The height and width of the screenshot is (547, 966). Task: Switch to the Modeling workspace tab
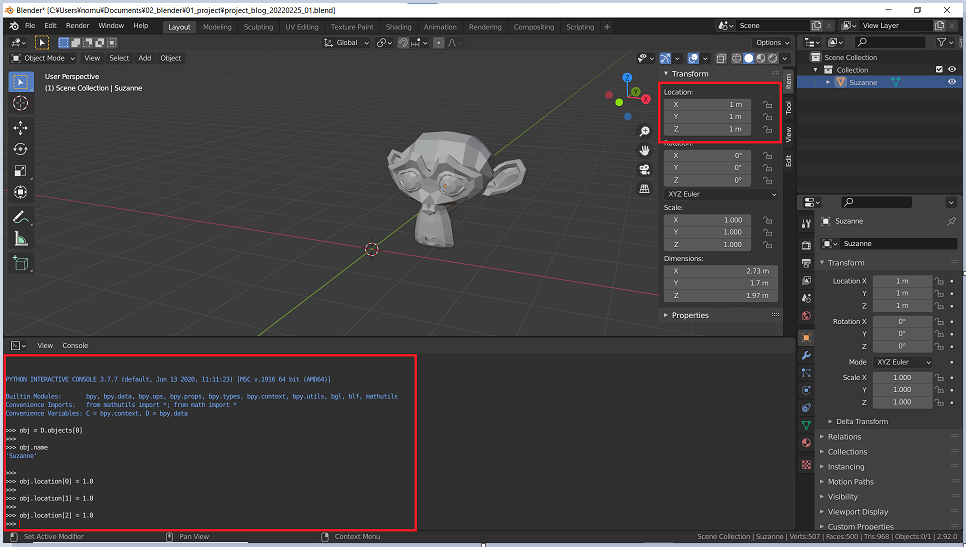coord(217,27)
